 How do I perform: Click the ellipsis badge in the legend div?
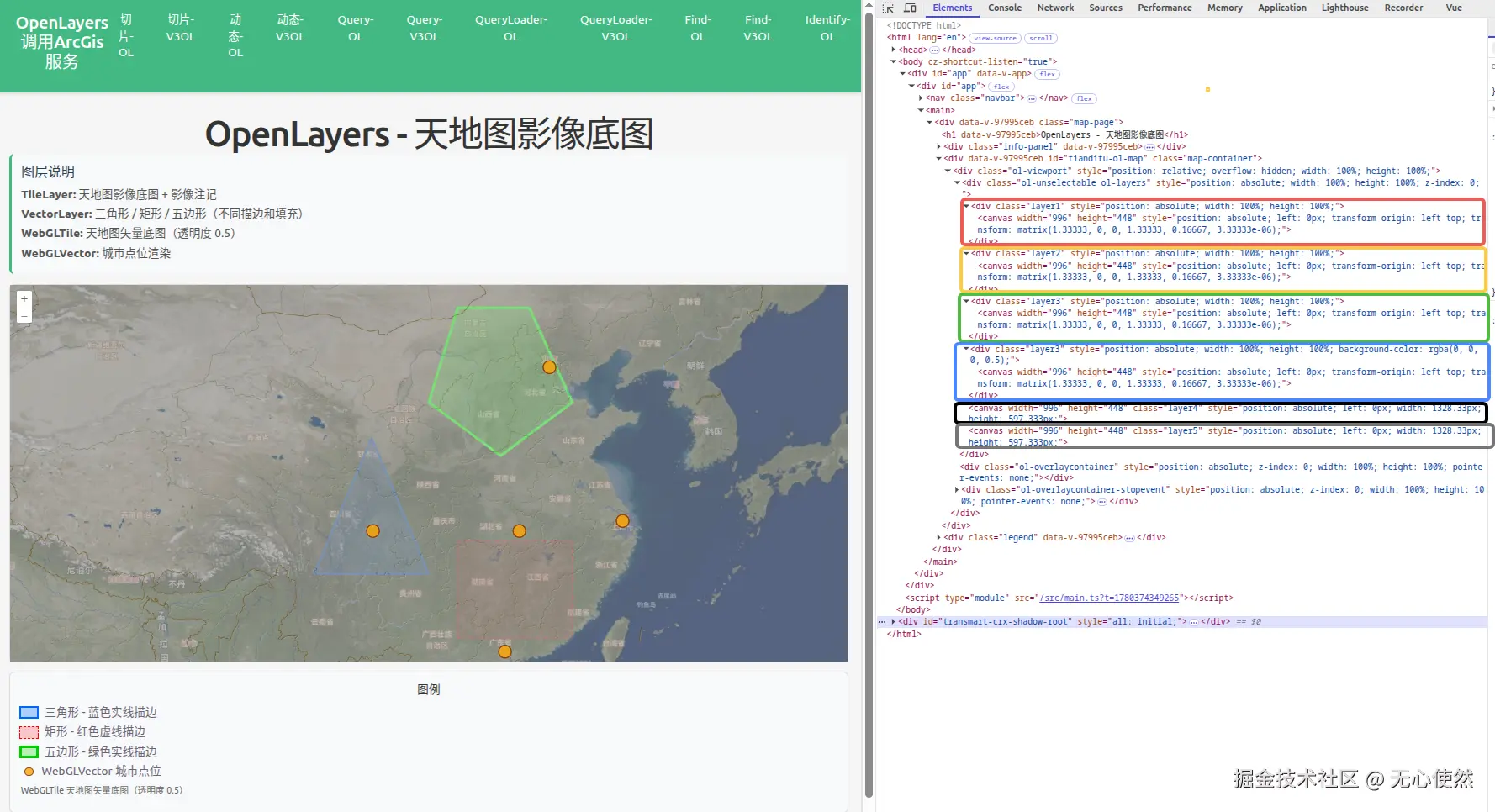click(1129, 538)
